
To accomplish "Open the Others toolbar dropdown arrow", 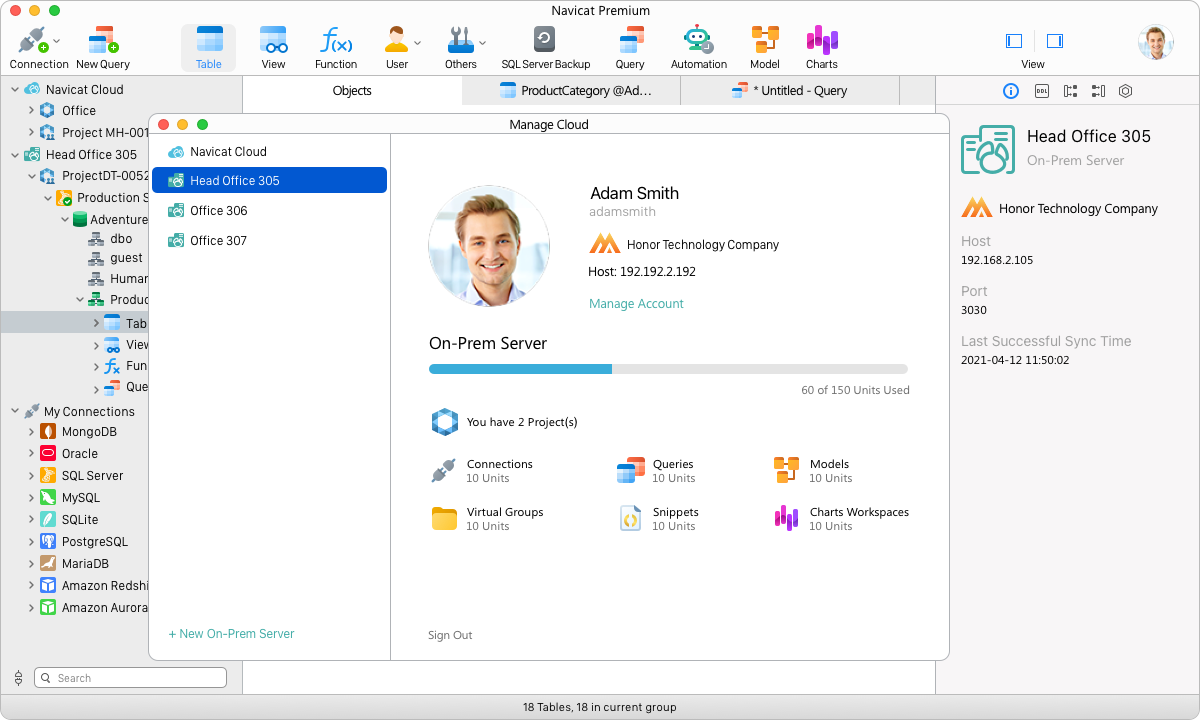I will (x=483, y=43).
